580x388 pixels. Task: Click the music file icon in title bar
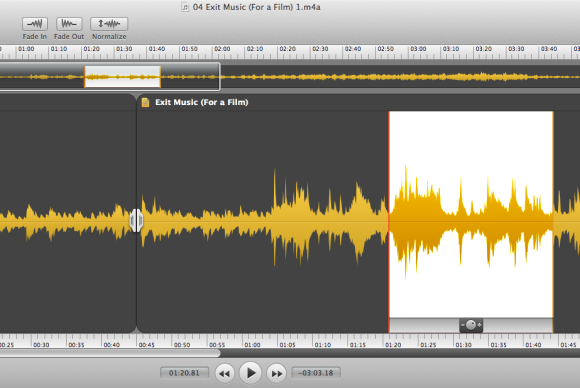185,7
